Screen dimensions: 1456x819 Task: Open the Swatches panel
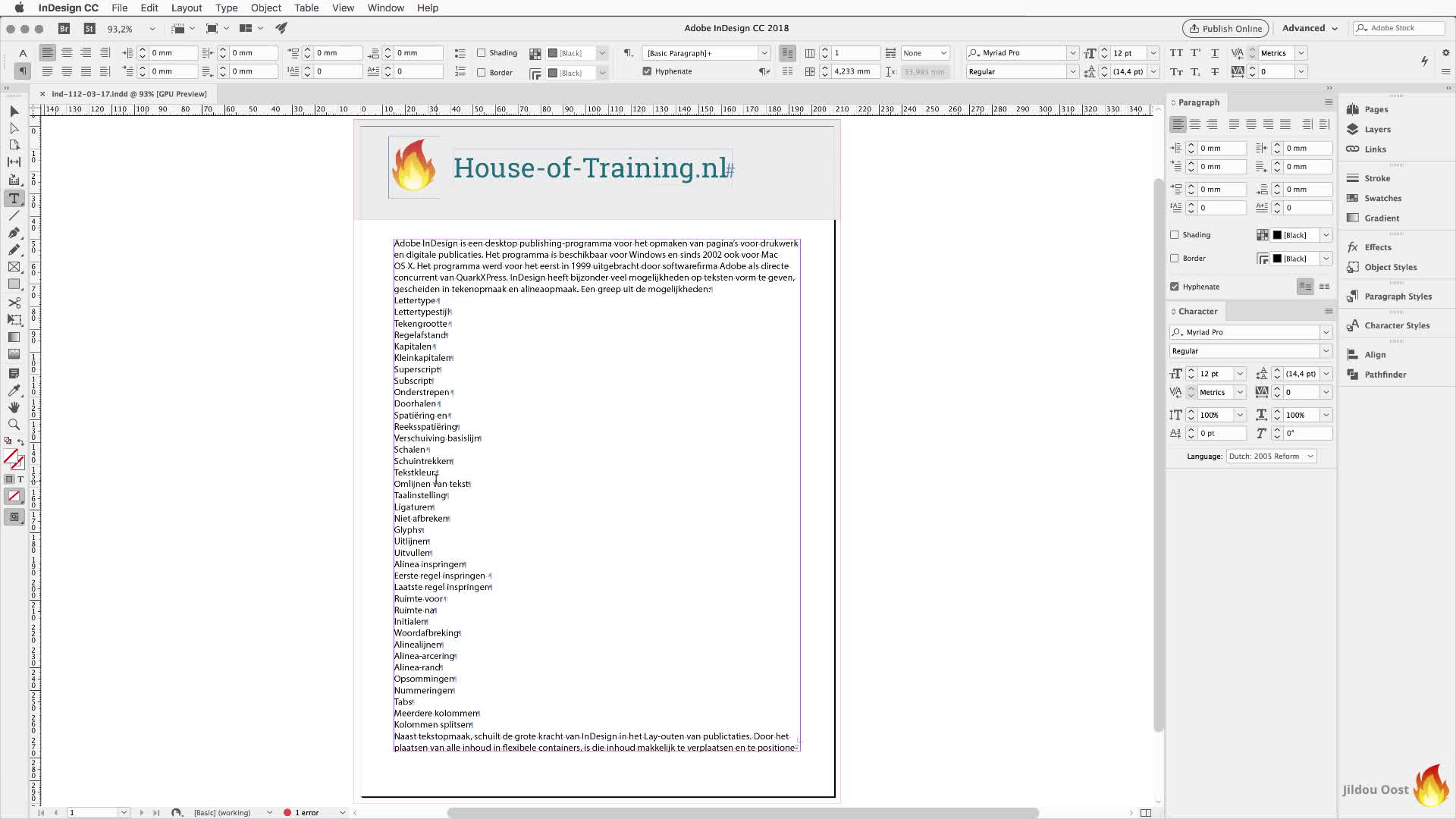(x=1382, y=198)
